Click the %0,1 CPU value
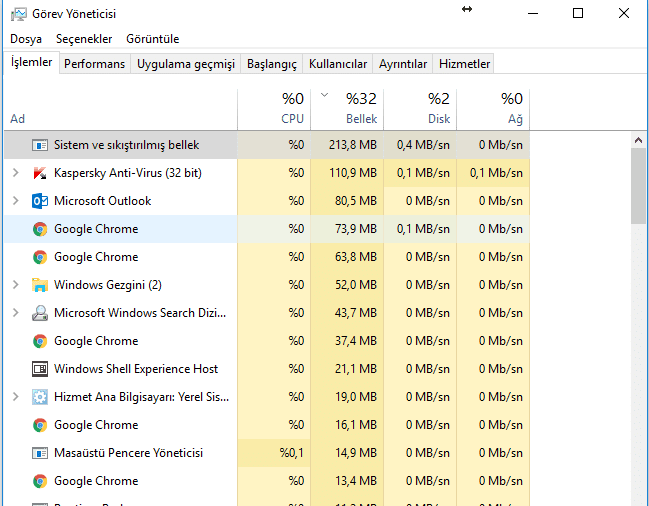Screen dimensions: 649x506 click(x=292, y=453)
